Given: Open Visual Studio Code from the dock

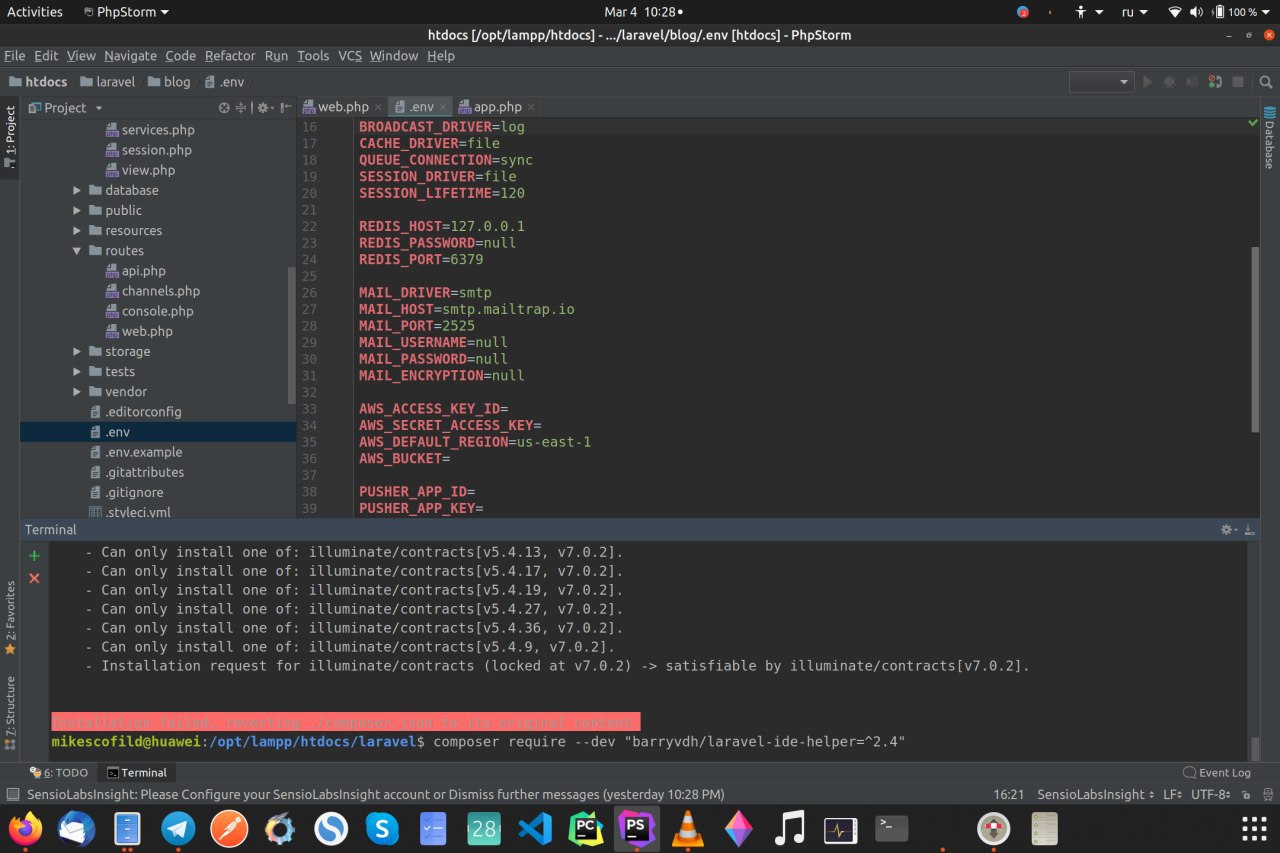Looking at the screenshot, I should point(535,828).
